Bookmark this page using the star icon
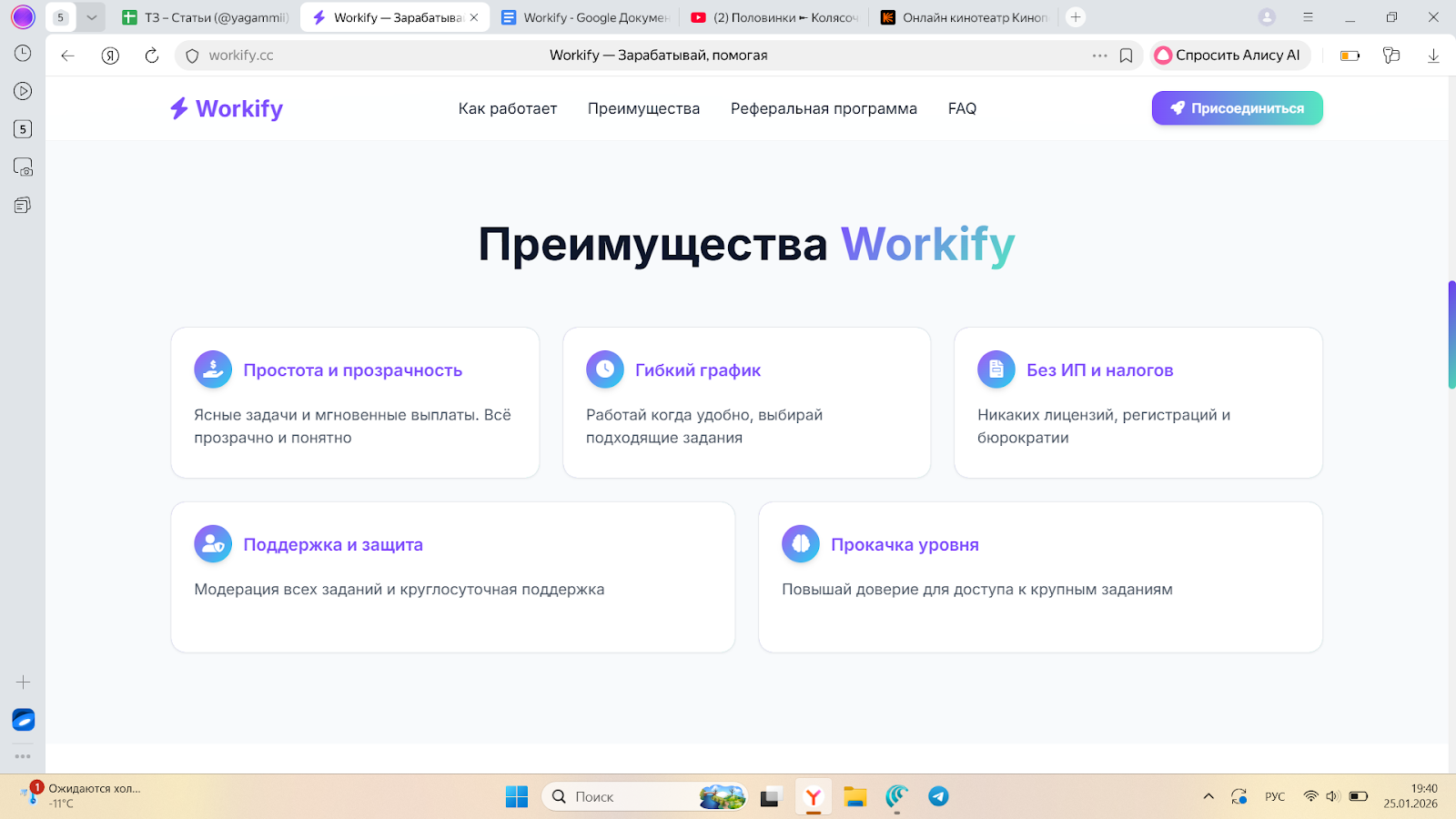Viewport: 1456px width, 819px height. (1125, 55)
